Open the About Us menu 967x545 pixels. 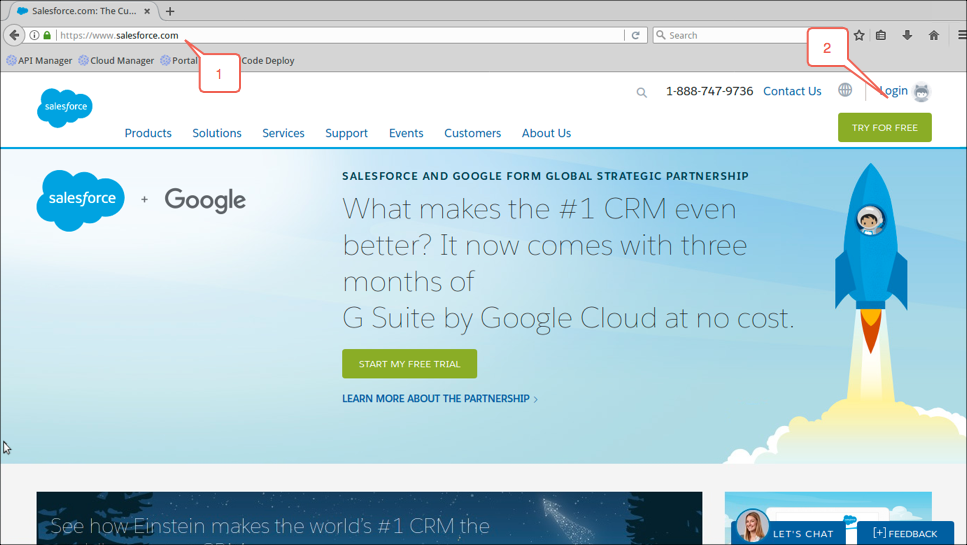pyautogui.click(x=546, y=133)
